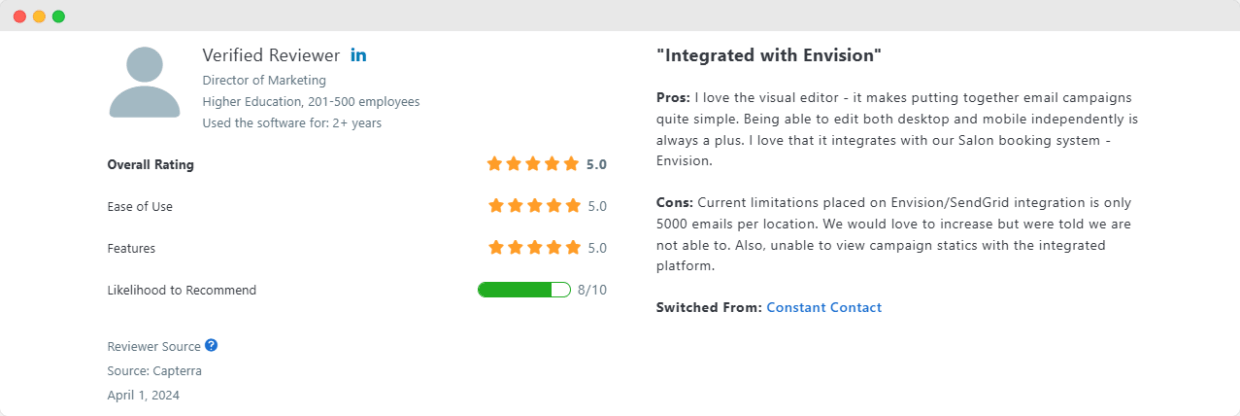Minimize the window with yellow button
This screenshot has height=416, width=1240.
(39, 16)
